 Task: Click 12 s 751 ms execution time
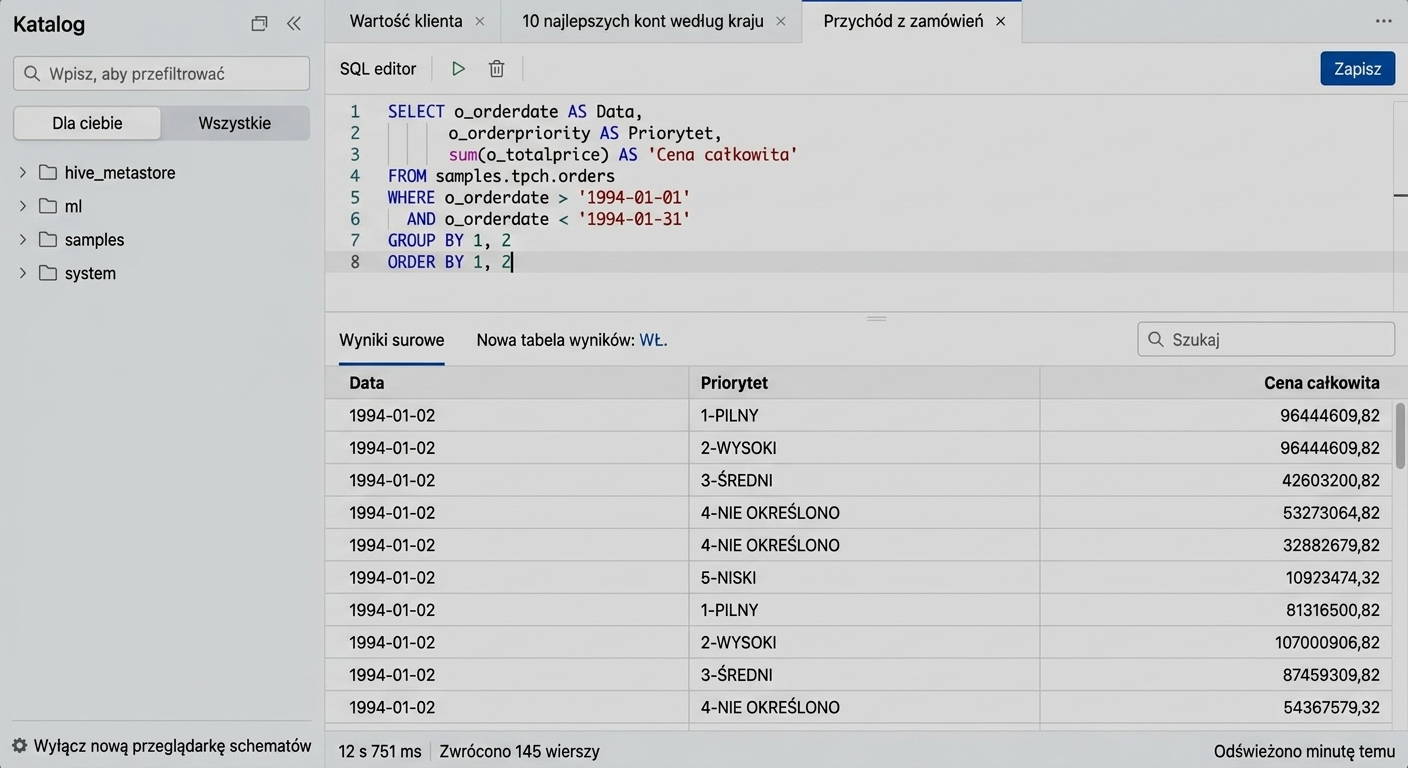click(380, 751)
